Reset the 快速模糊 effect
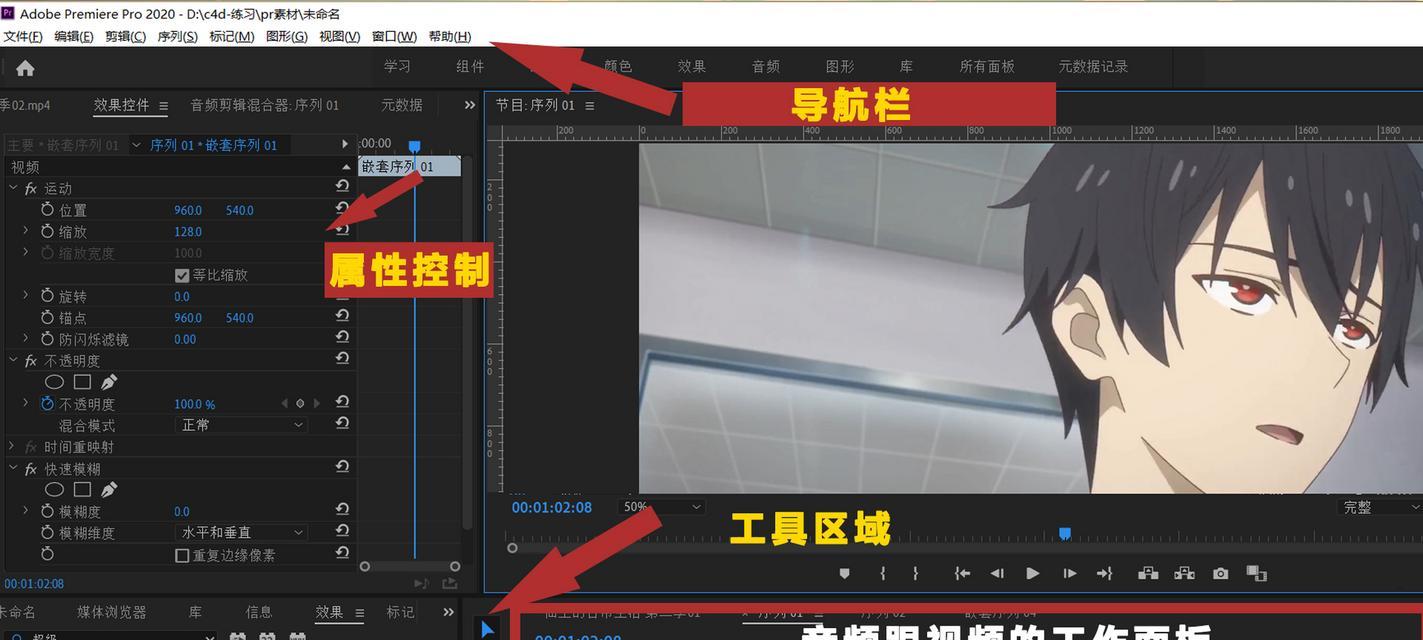The width and height of the screenshot is (1423, 640). [x=342, y=467]
